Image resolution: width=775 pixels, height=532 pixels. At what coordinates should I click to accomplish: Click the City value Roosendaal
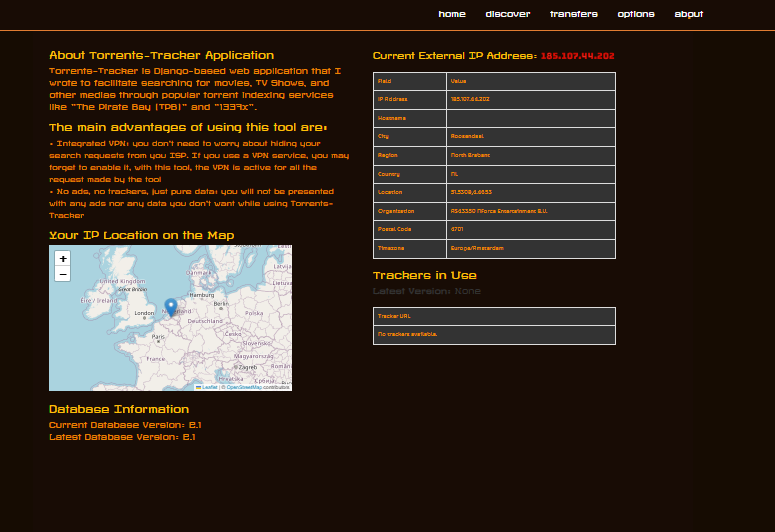tap(468, 136)
